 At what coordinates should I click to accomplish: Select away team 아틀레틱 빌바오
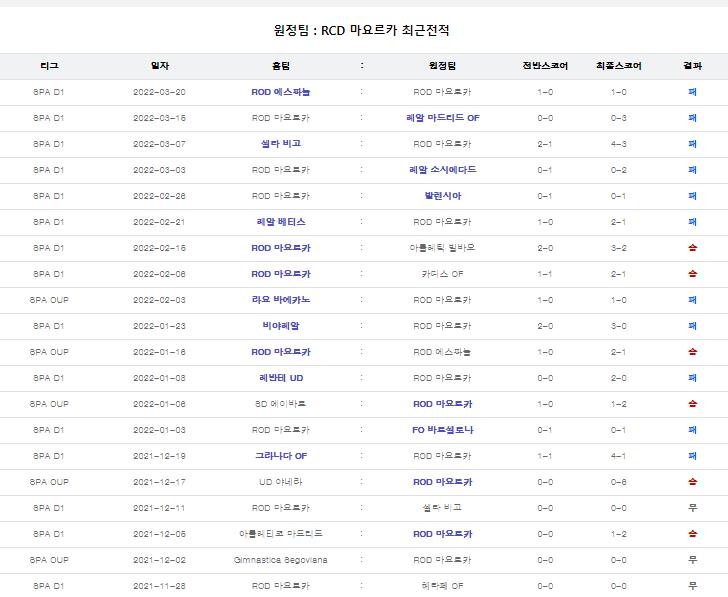tap(442, 248)
